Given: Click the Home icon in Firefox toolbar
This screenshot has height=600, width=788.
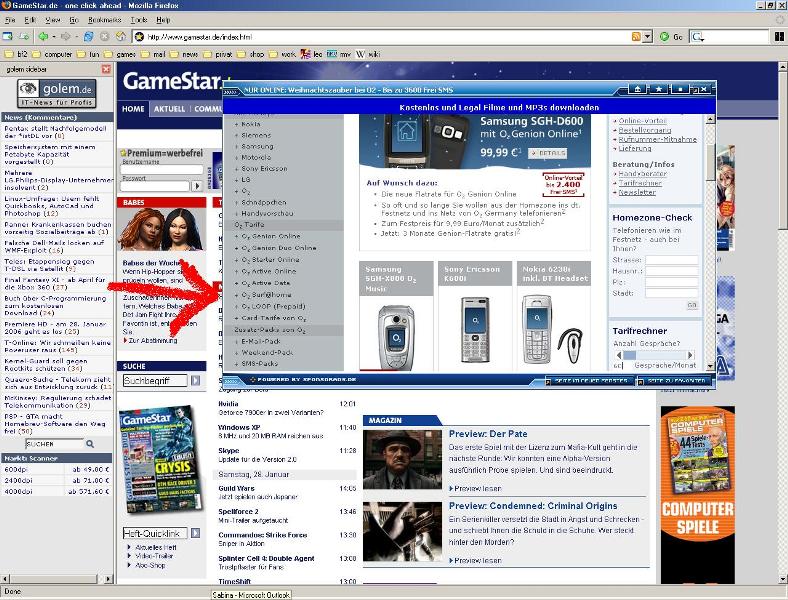Looking at the screenshot, I should coord(121,36).
